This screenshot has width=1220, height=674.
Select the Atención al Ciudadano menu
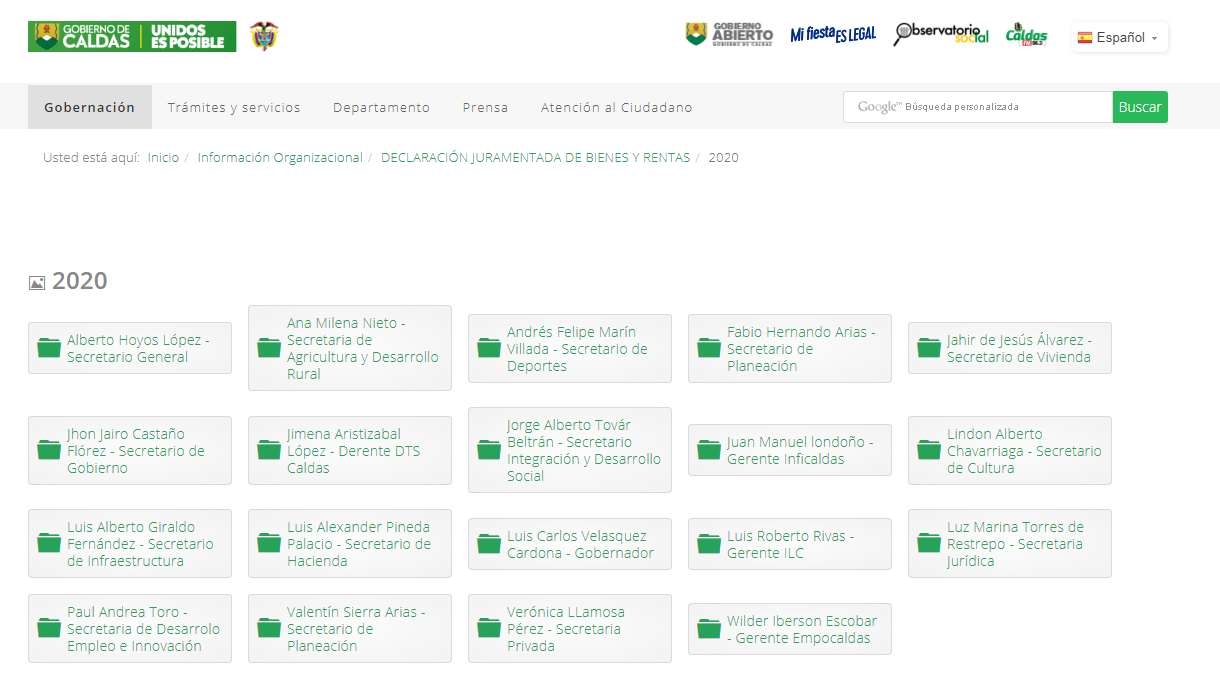tap(616, 107)
